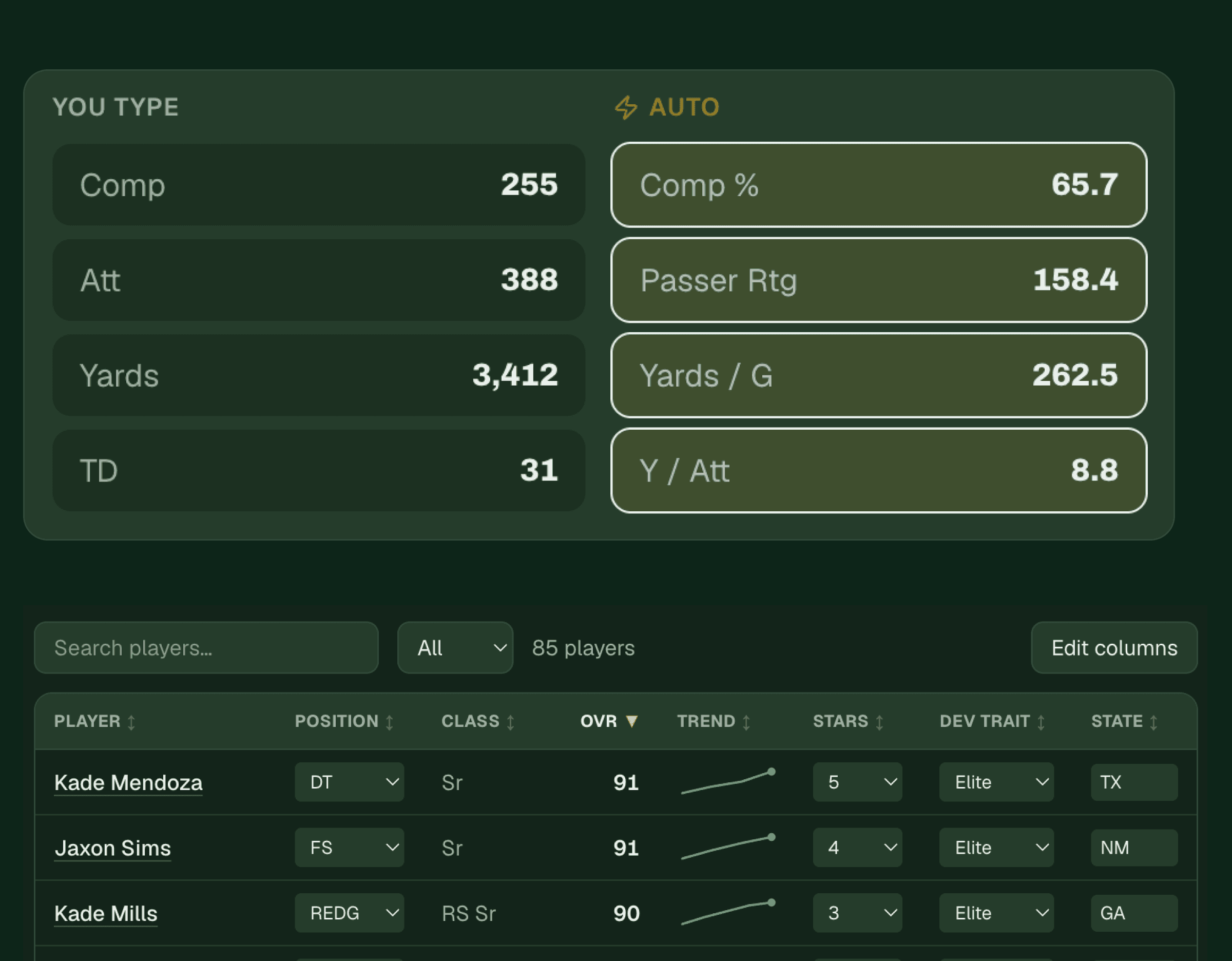Click the "85 players" count text
This screenshot has height=961, width=1232.
583,648
